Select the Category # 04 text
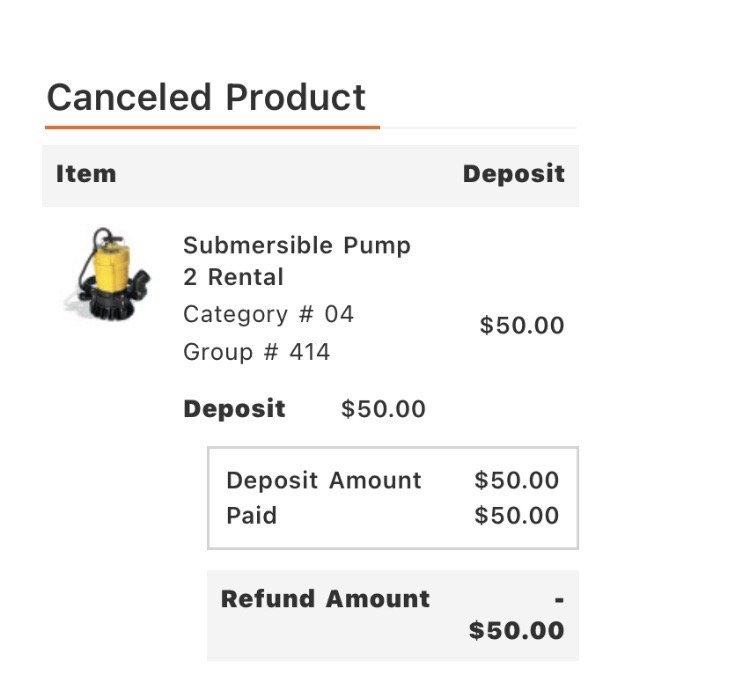The height and width of the screenshot is (698, 744). click(x=268, y=314)
